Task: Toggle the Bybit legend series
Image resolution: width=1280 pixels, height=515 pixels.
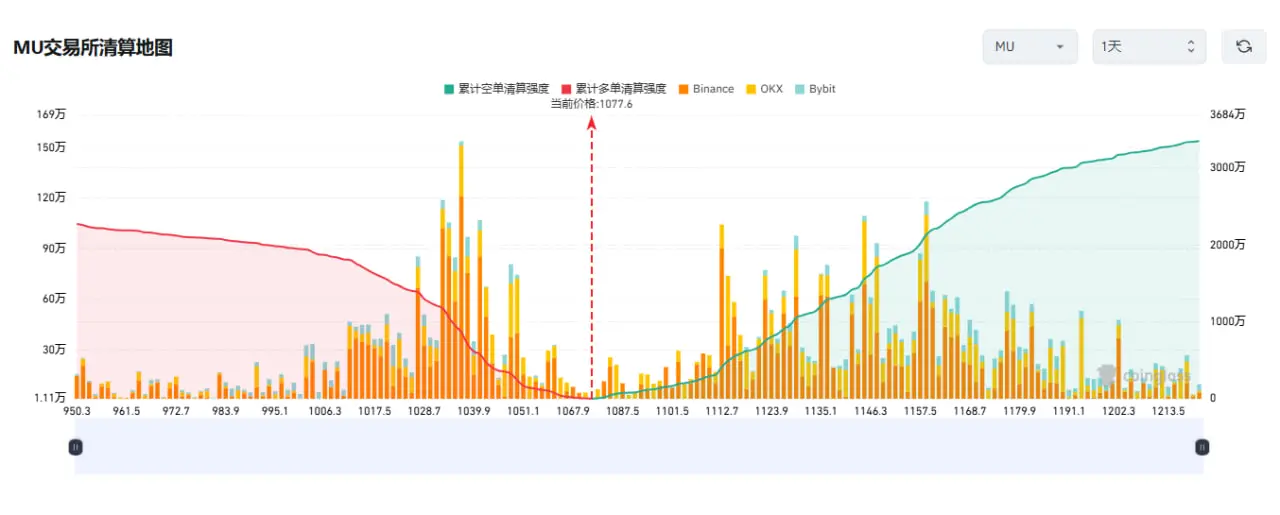Action: [x=815, y=89]
